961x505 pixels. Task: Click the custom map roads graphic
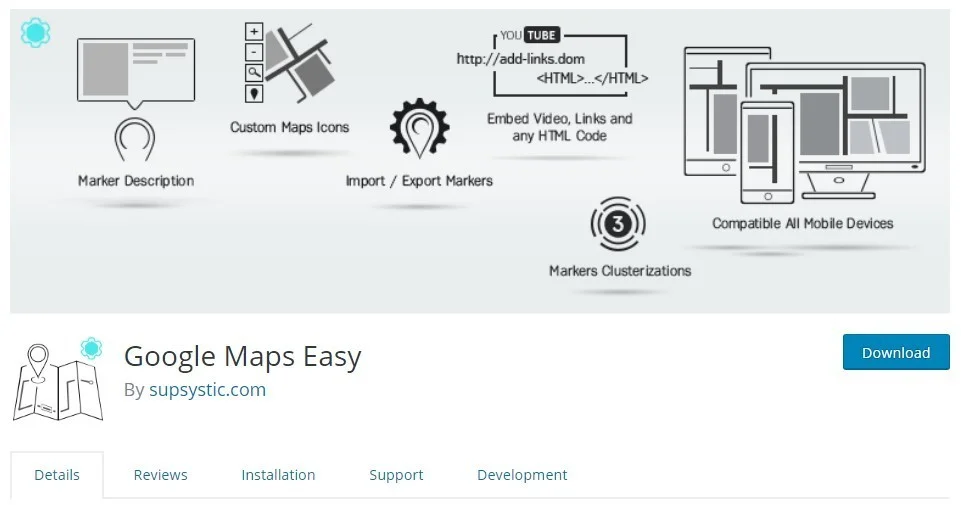[300, 63]
